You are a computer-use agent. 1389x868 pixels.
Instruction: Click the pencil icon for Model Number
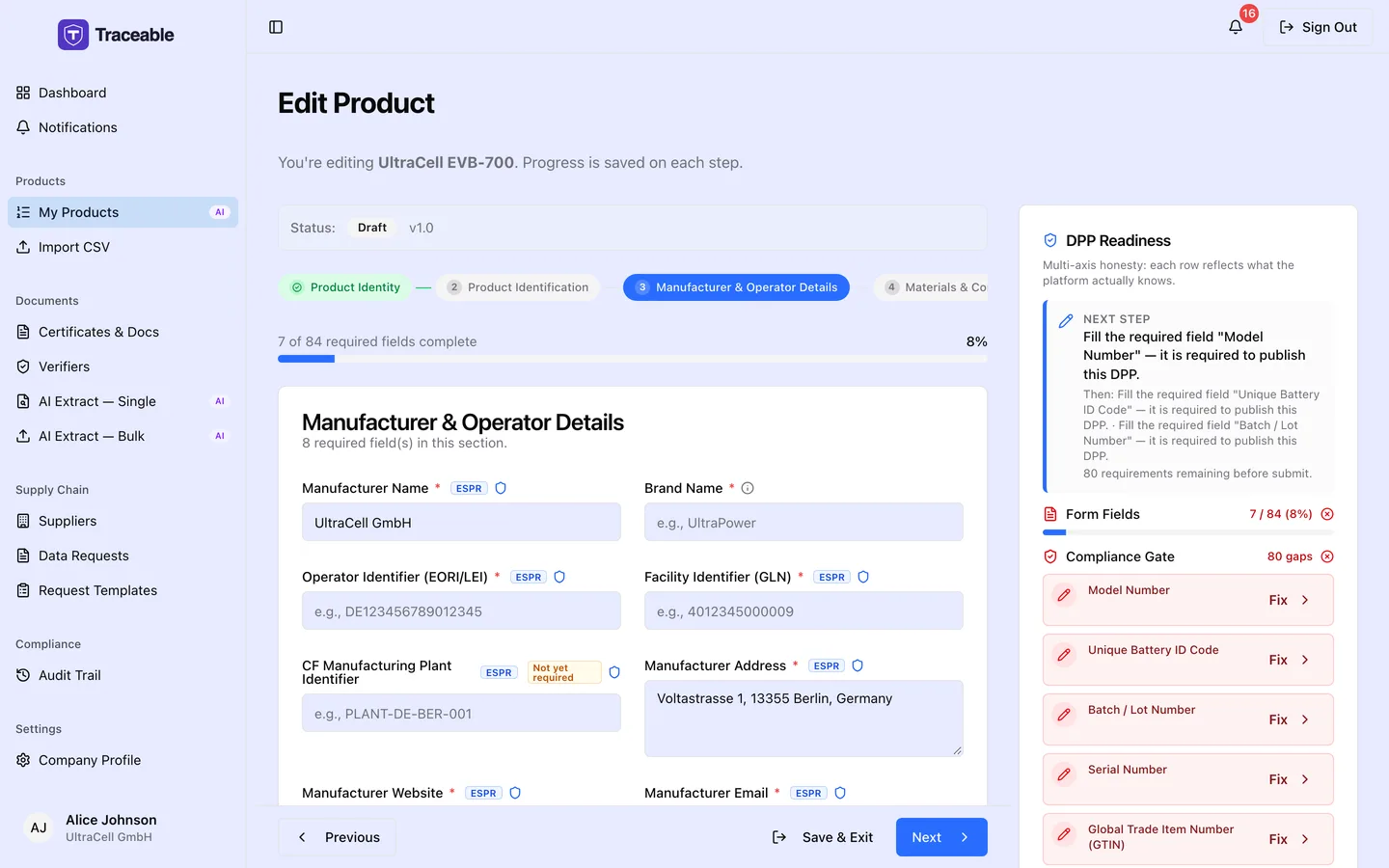[1064, 595]
